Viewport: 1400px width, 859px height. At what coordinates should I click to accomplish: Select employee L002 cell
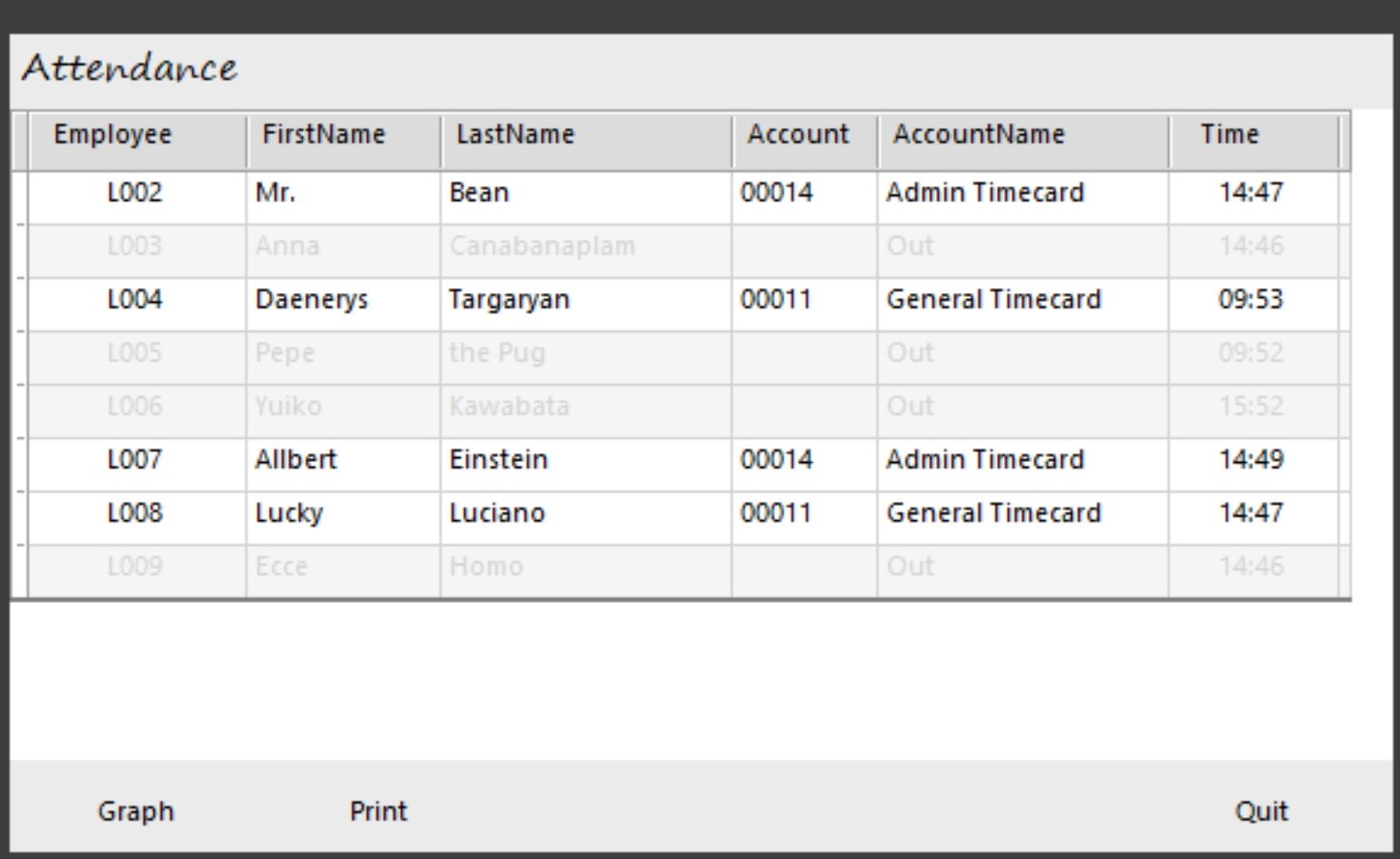[135, 193]
